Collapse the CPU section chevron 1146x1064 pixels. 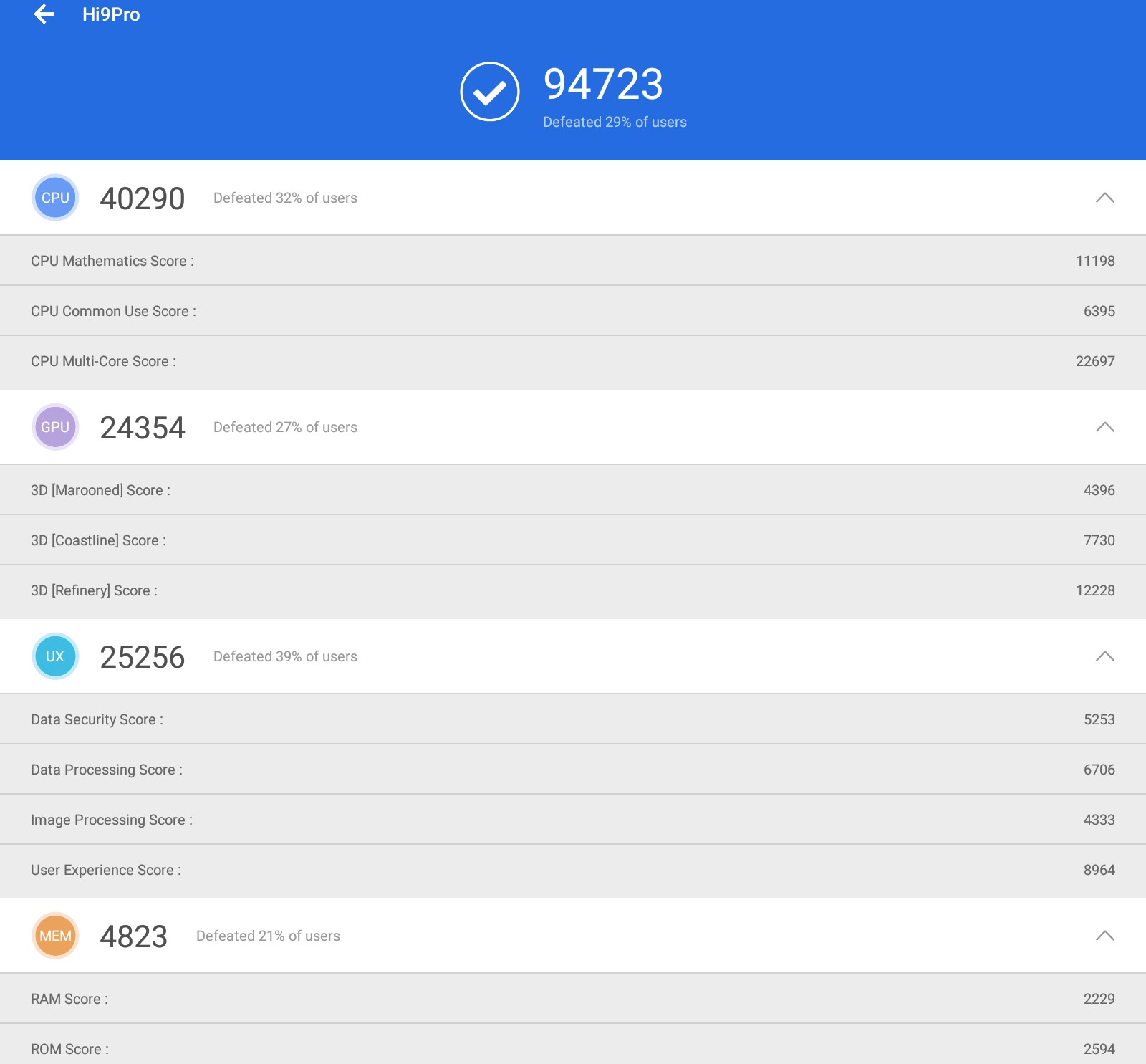1105,198
